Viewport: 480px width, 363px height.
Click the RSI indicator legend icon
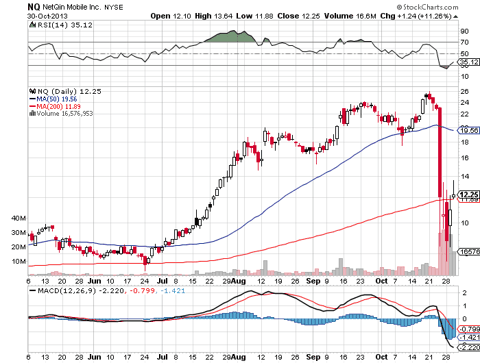coord(32,25)
